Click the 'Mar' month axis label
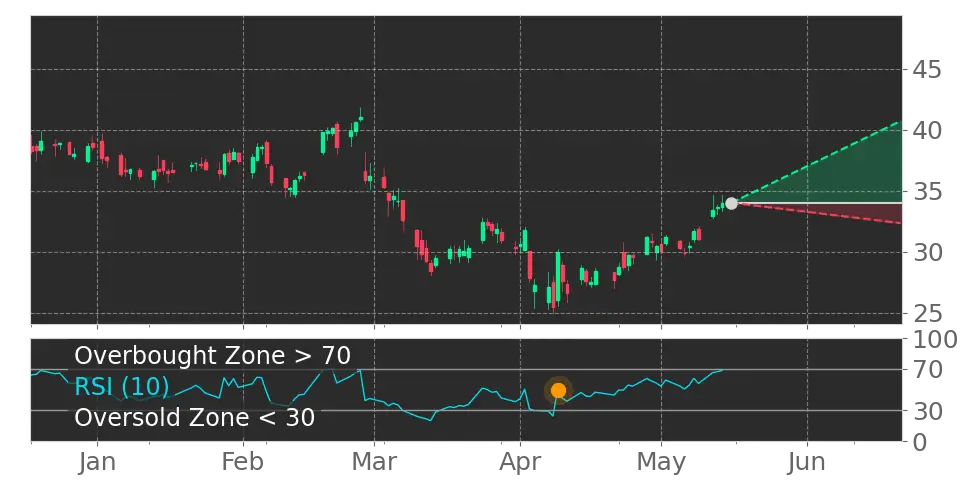 click(374, 462)
